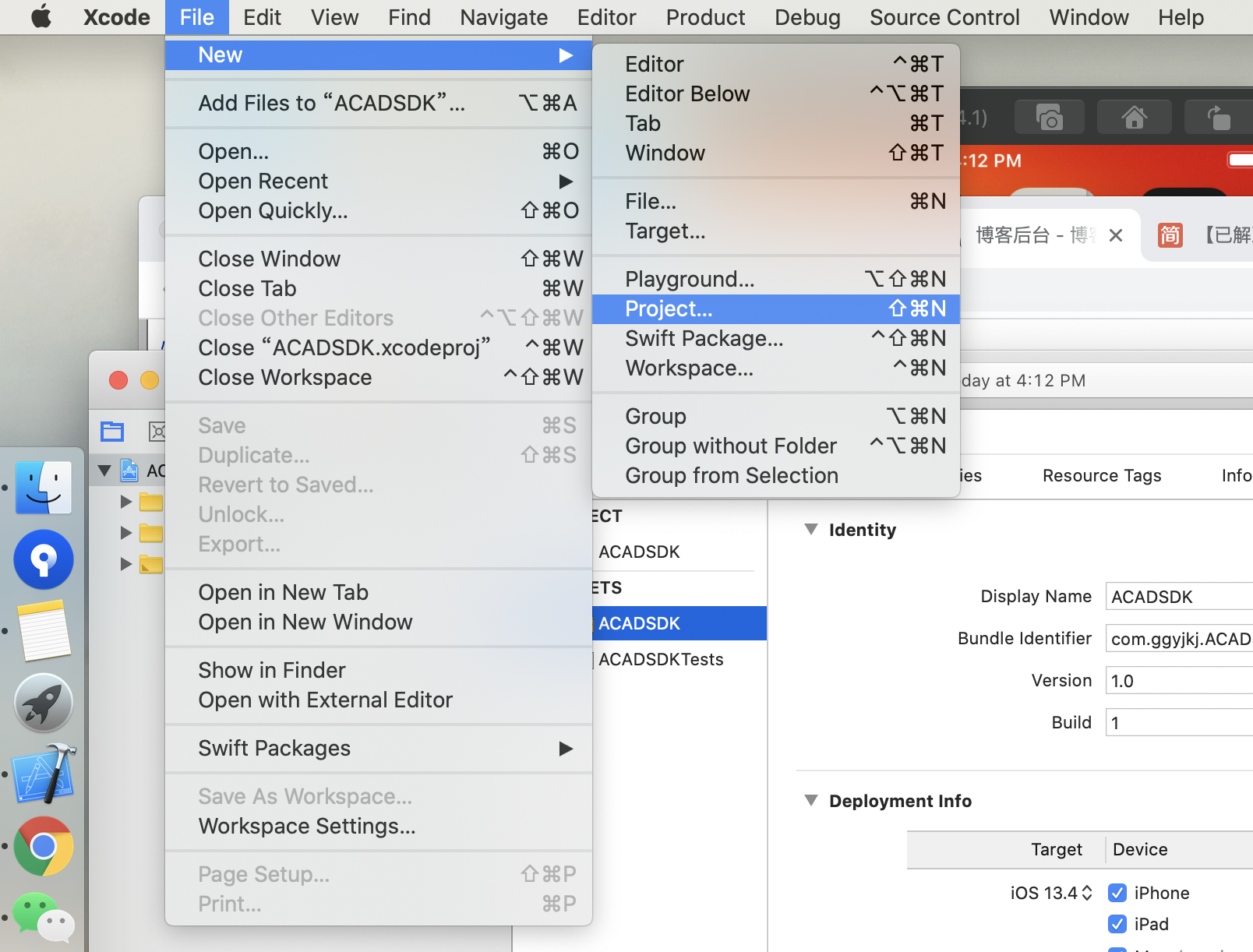
Task: Collapse the Deployment Info section
Action: point(811,801)
